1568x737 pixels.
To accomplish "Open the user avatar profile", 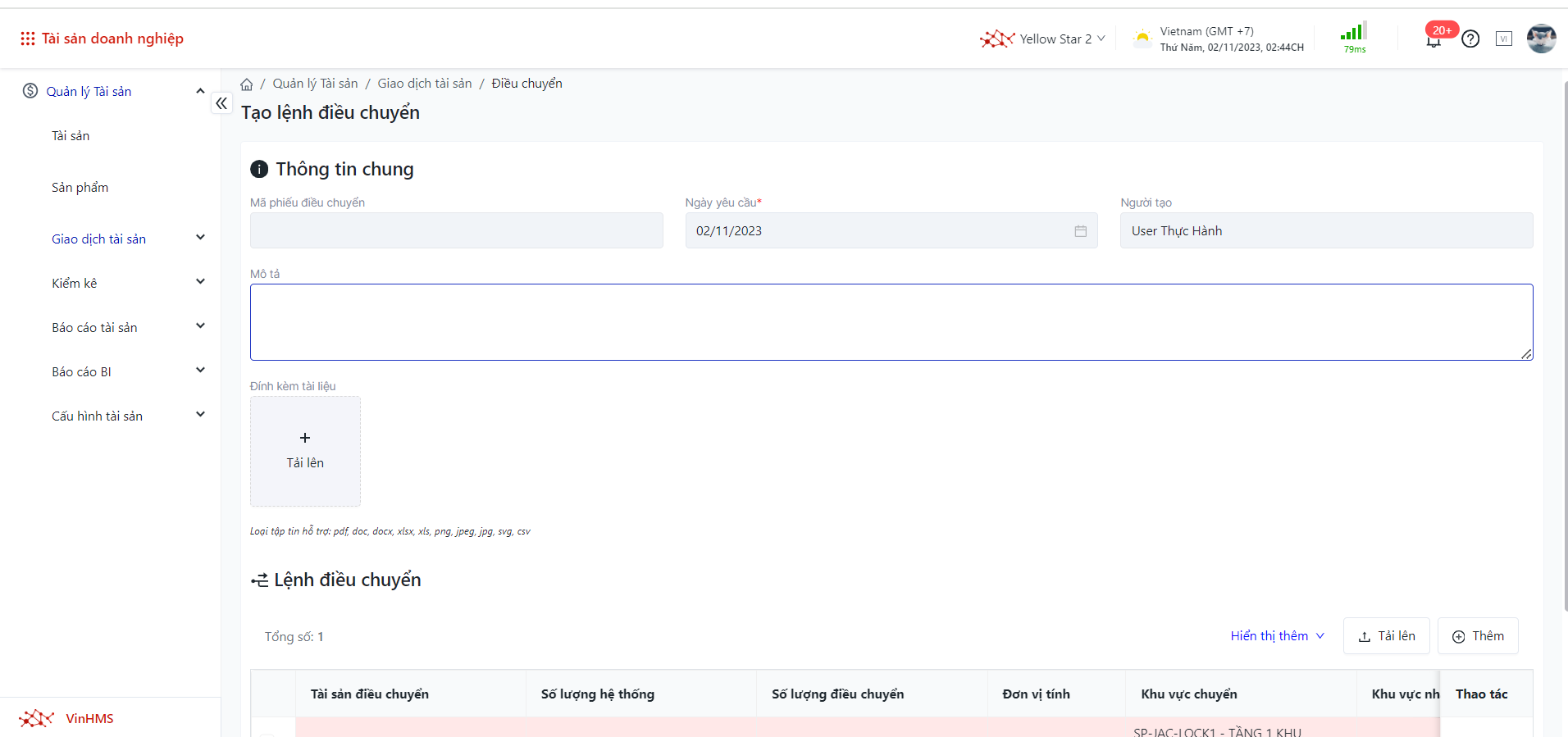I will coord(1541,39).
